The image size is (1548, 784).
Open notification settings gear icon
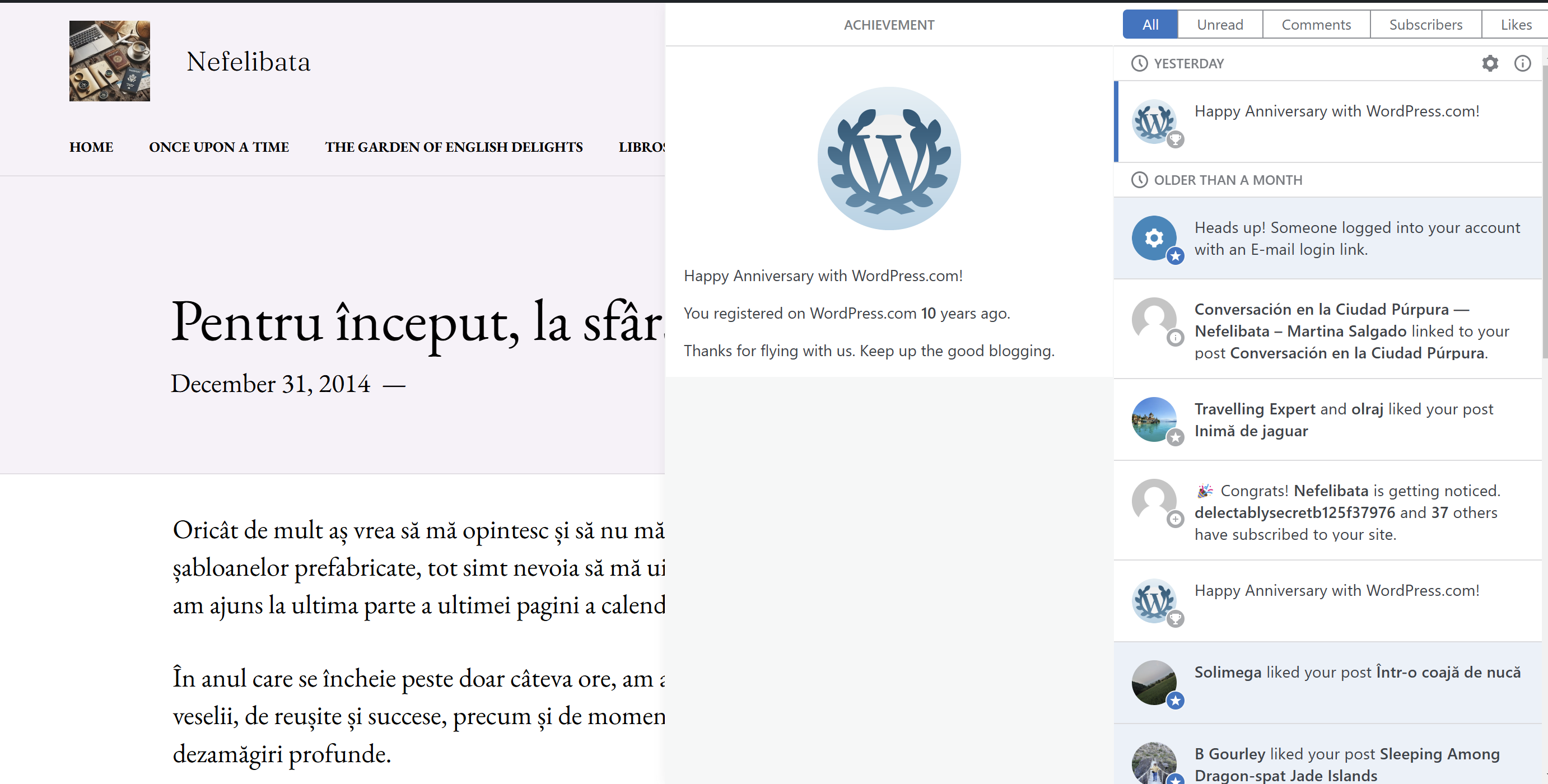click(x=1490, y=63)
